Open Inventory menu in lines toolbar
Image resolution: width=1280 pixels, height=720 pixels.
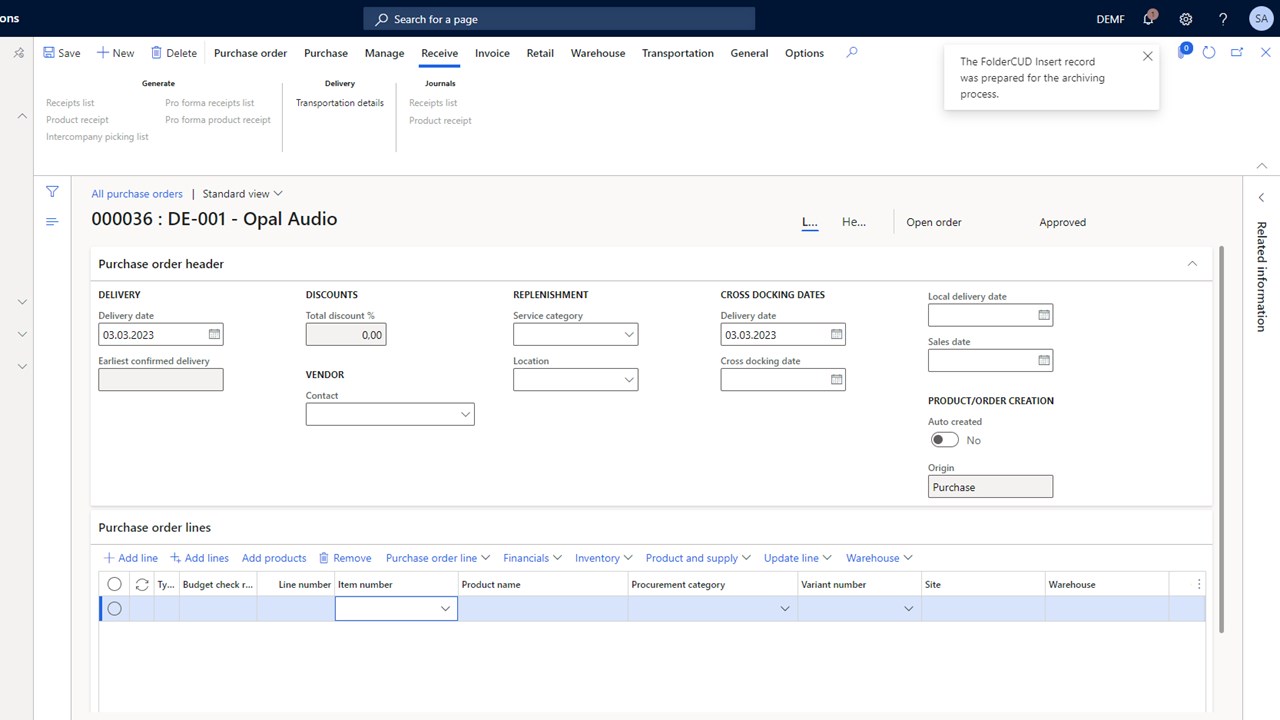tap(604, 558)
